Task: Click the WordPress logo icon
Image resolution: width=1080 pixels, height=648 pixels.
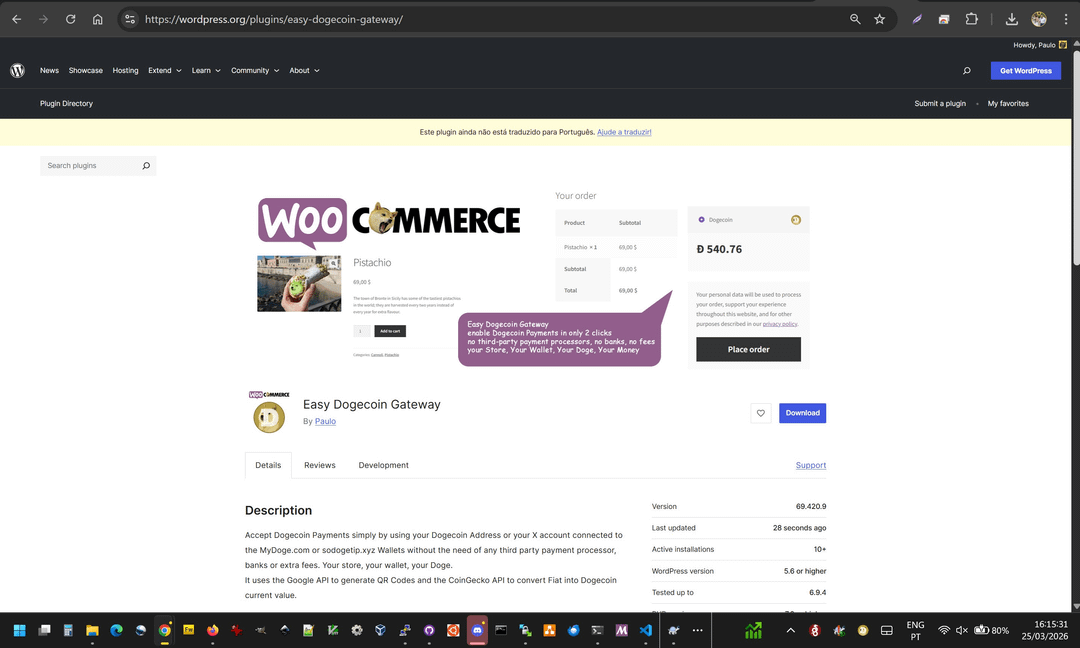Action: point(17,71)
